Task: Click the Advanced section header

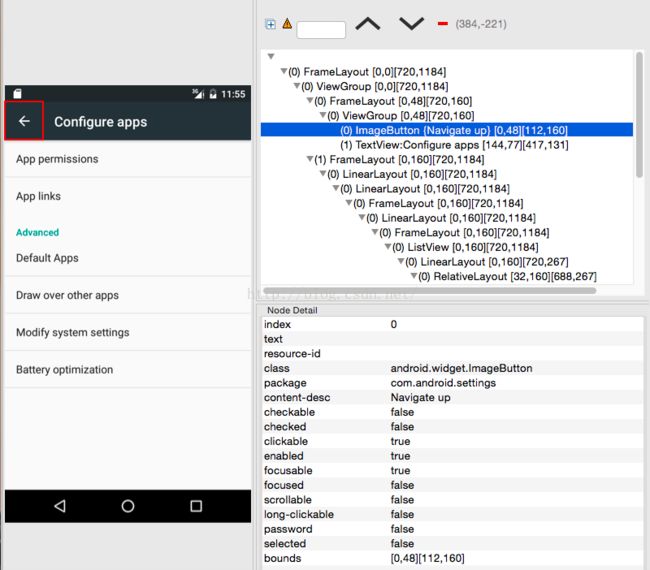Action: coord(37,232)
